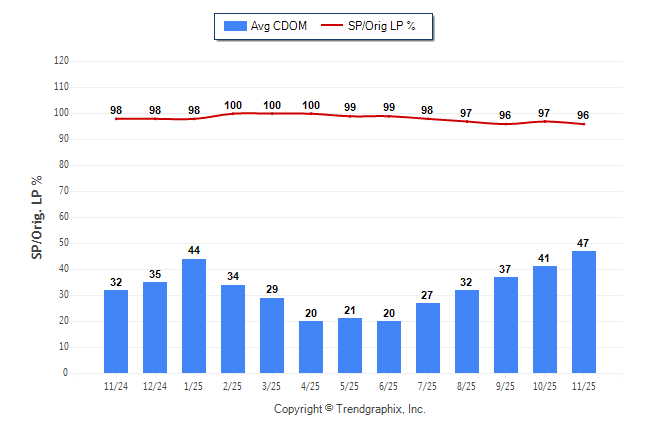Click the red line point at 10/25
646x434 pixels.
(x=545, y=121)
